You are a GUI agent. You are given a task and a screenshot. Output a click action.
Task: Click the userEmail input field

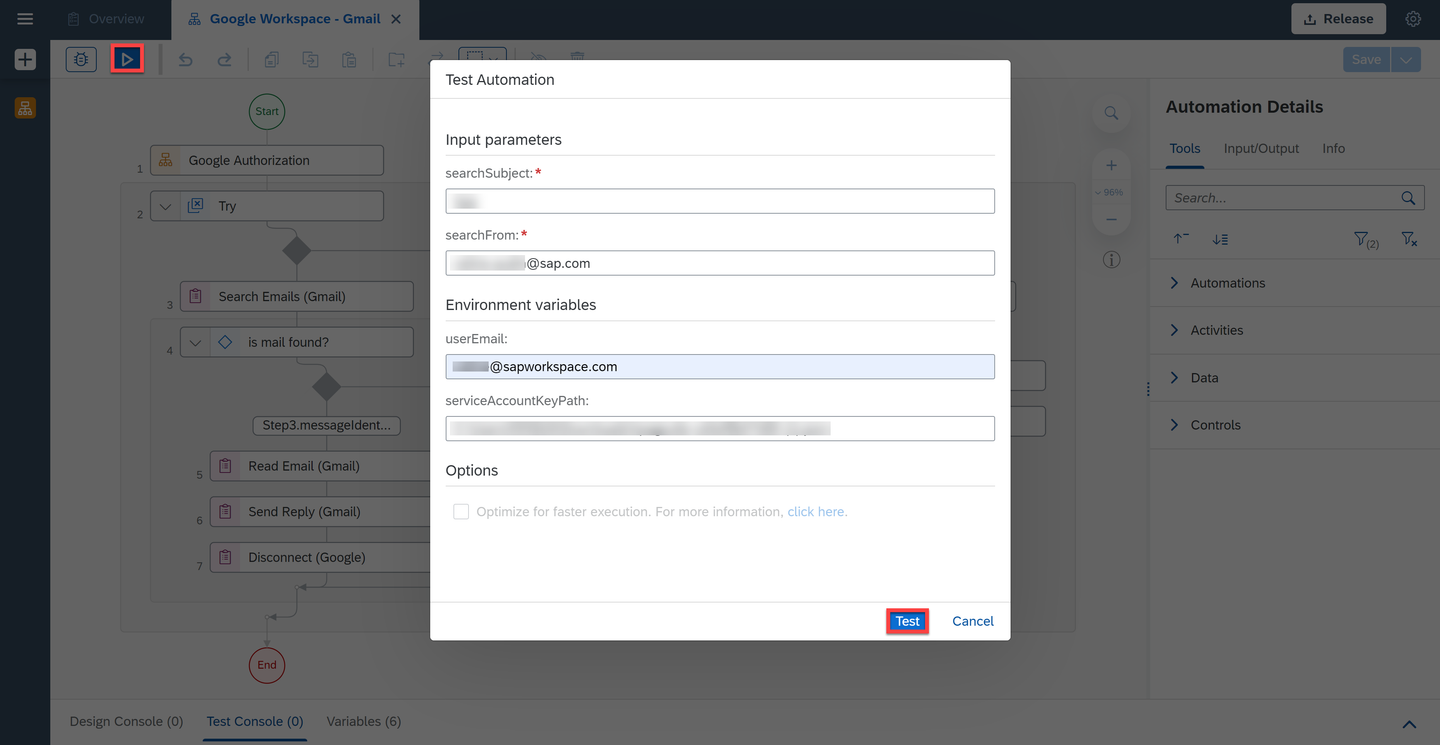[720, 367]
